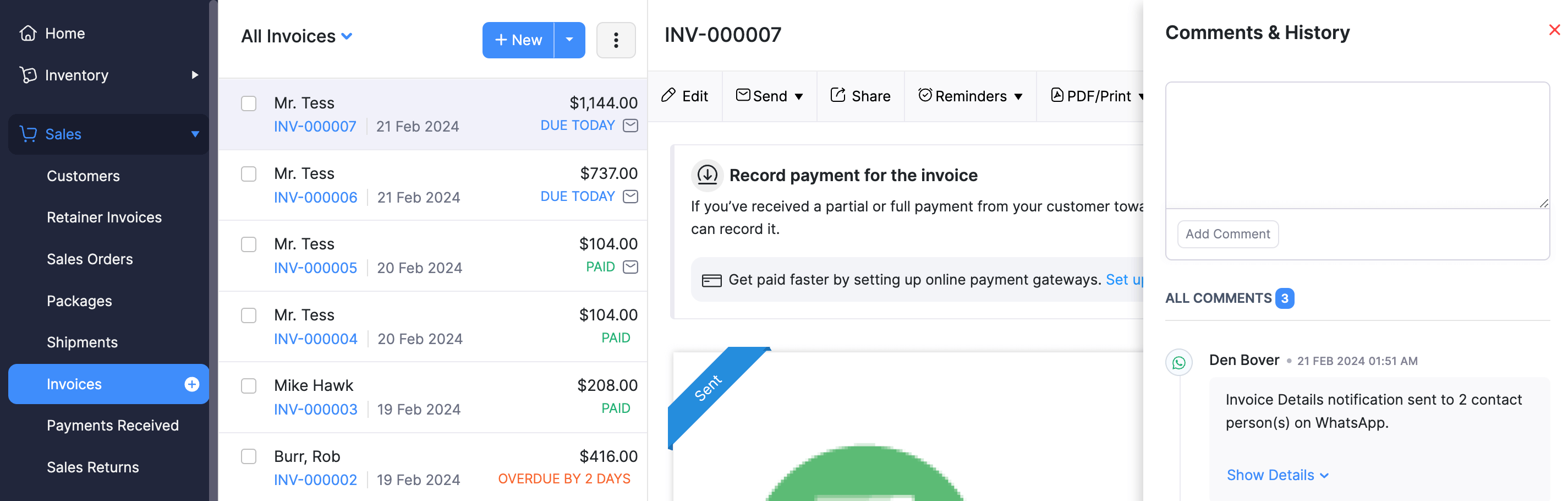The height and width of the screenshot is (501, 1568).
Task: Expand the Send dropdown arrow
Action: coord(799,96)
